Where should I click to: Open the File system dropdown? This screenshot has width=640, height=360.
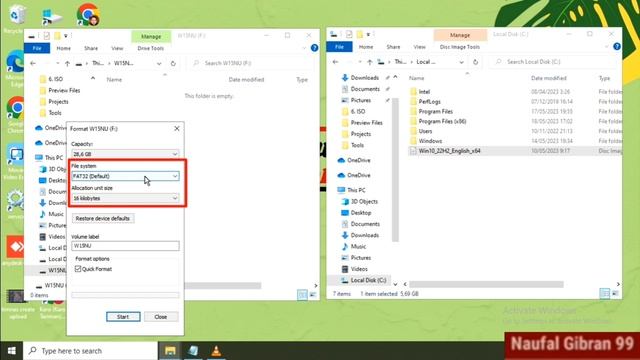pyautogui.click(x=125, y=176)
